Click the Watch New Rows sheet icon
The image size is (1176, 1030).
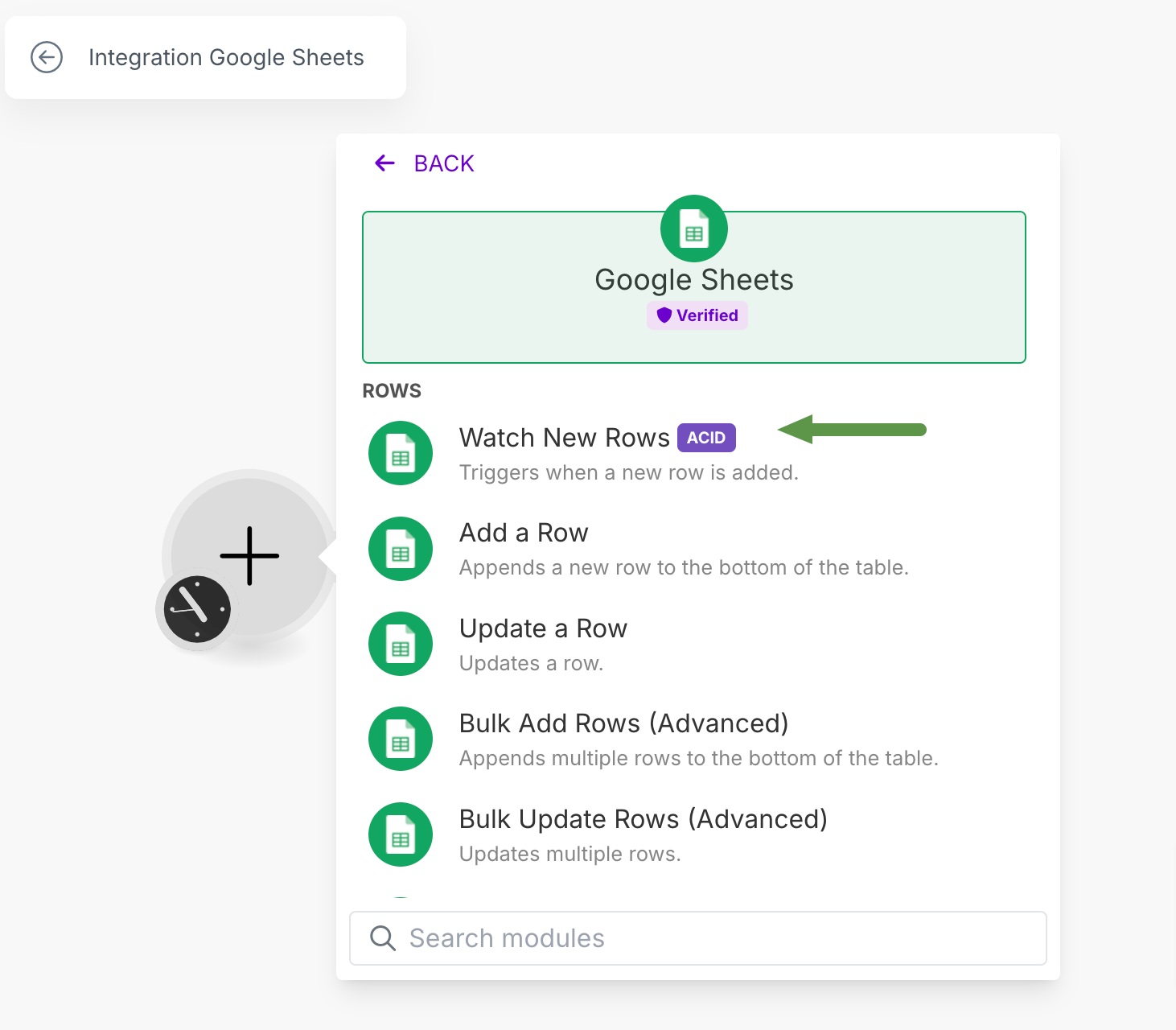click(401, 453)
